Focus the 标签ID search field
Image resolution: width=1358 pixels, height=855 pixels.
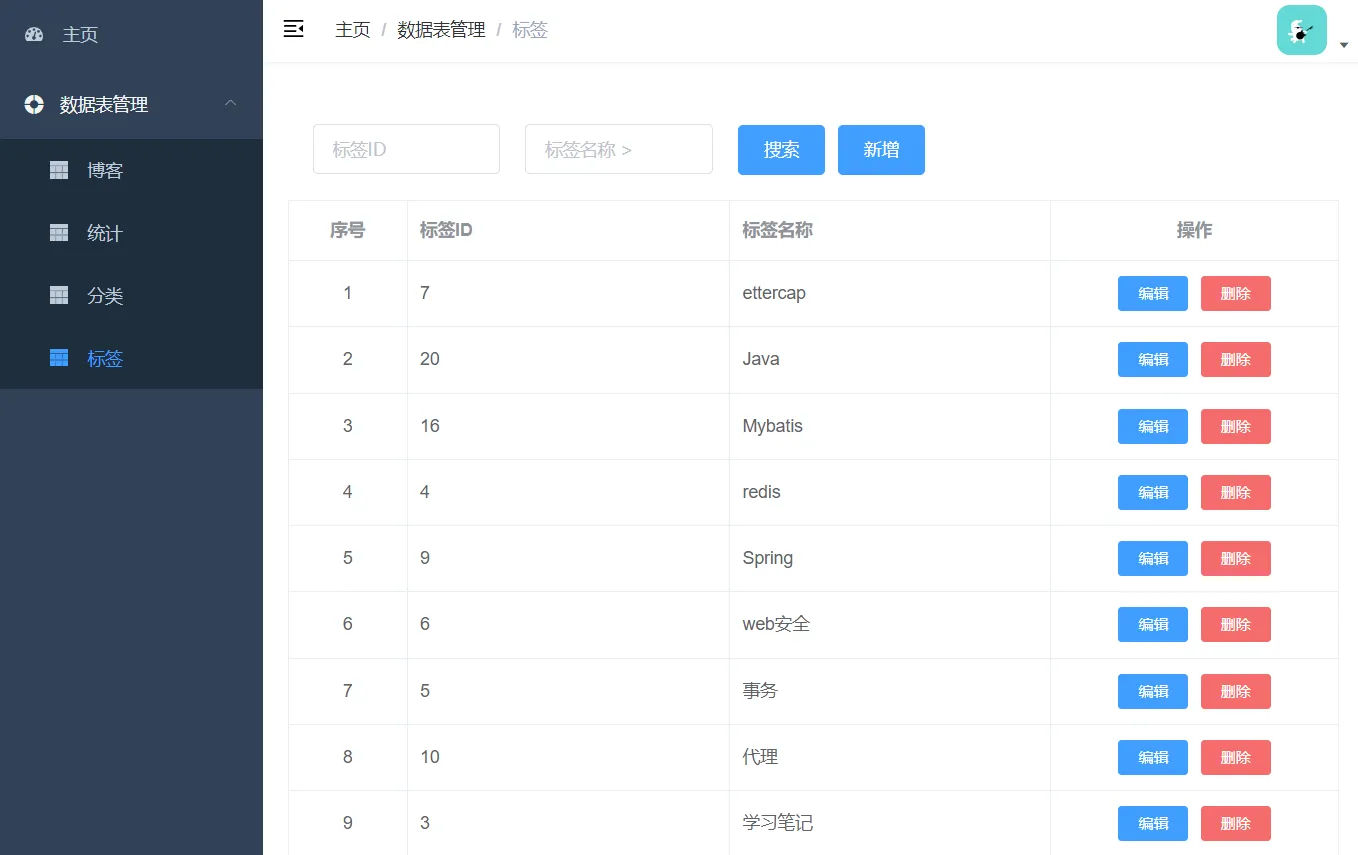click(406, 149)
